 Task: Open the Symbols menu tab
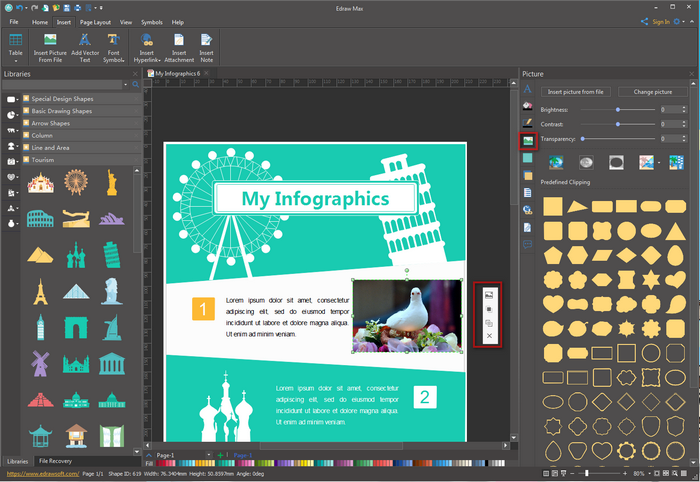coord(151,21)
